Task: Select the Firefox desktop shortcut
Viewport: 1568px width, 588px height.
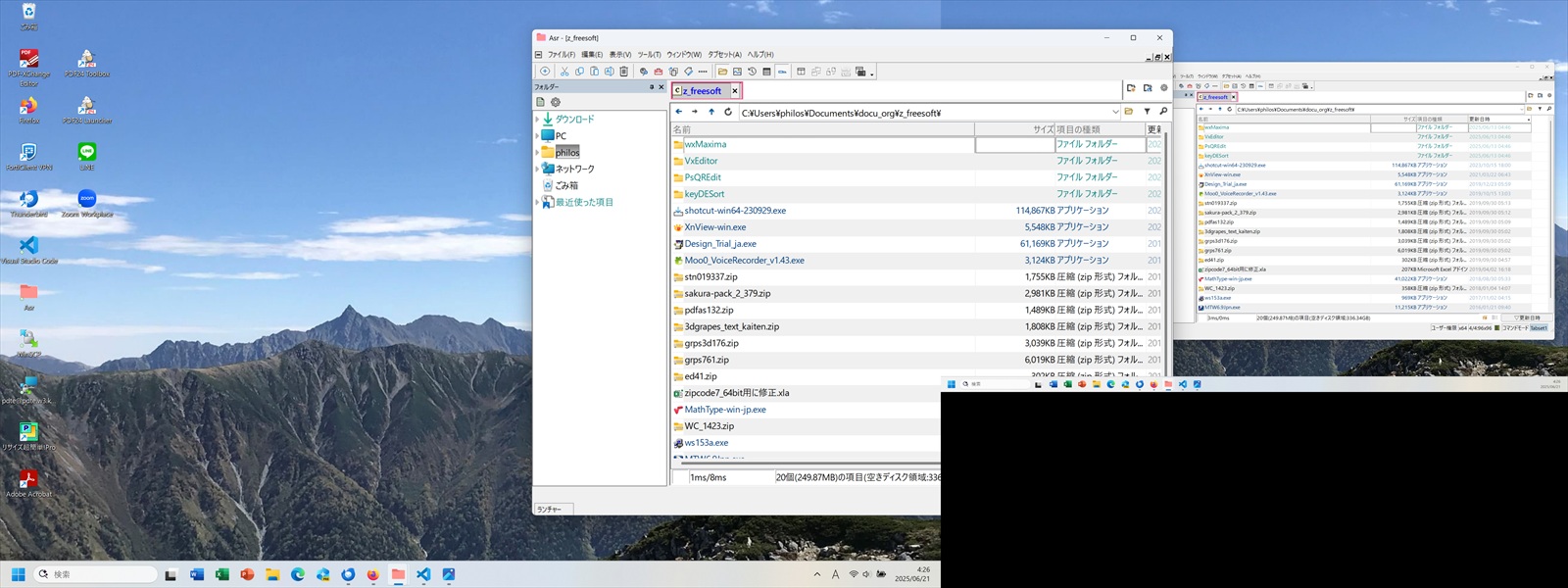Action: coord(29,110)
